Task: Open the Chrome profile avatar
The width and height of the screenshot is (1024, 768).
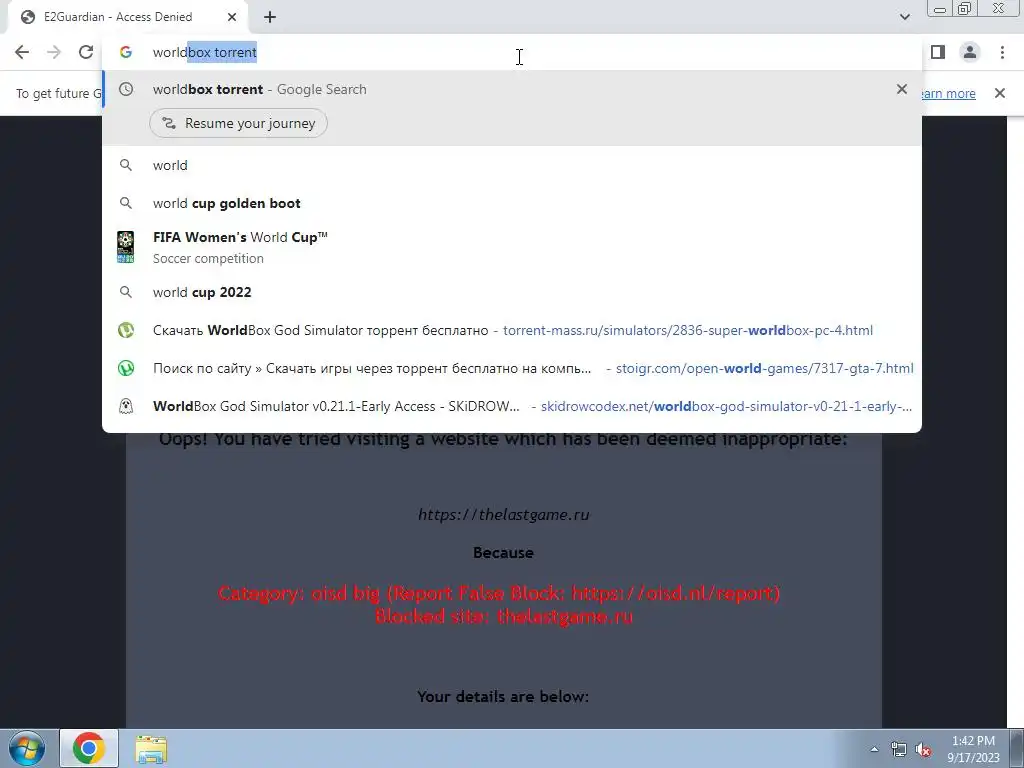Action: pos(970,52)
